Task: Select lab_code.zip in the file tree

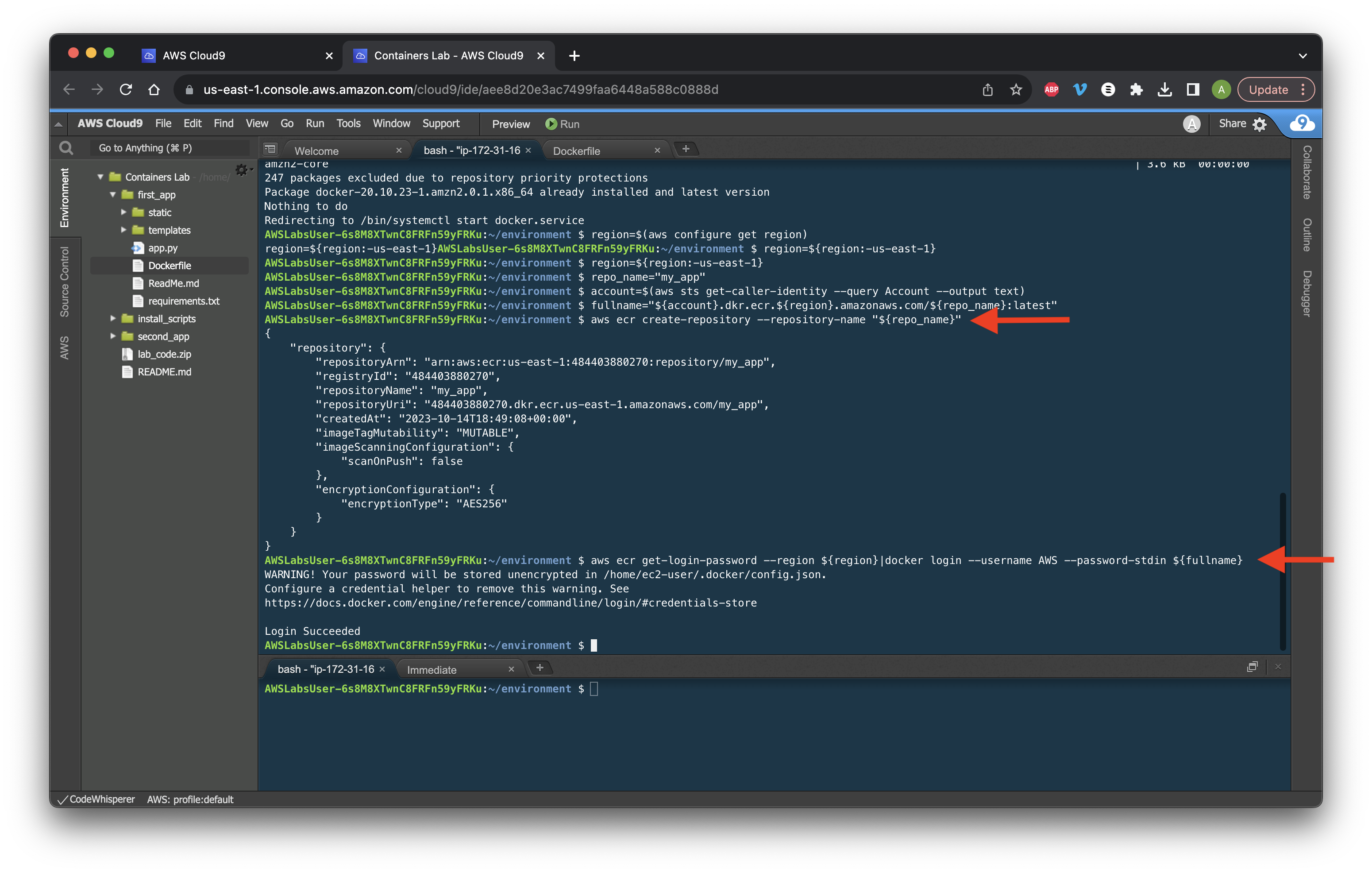Action: (164, 354)
